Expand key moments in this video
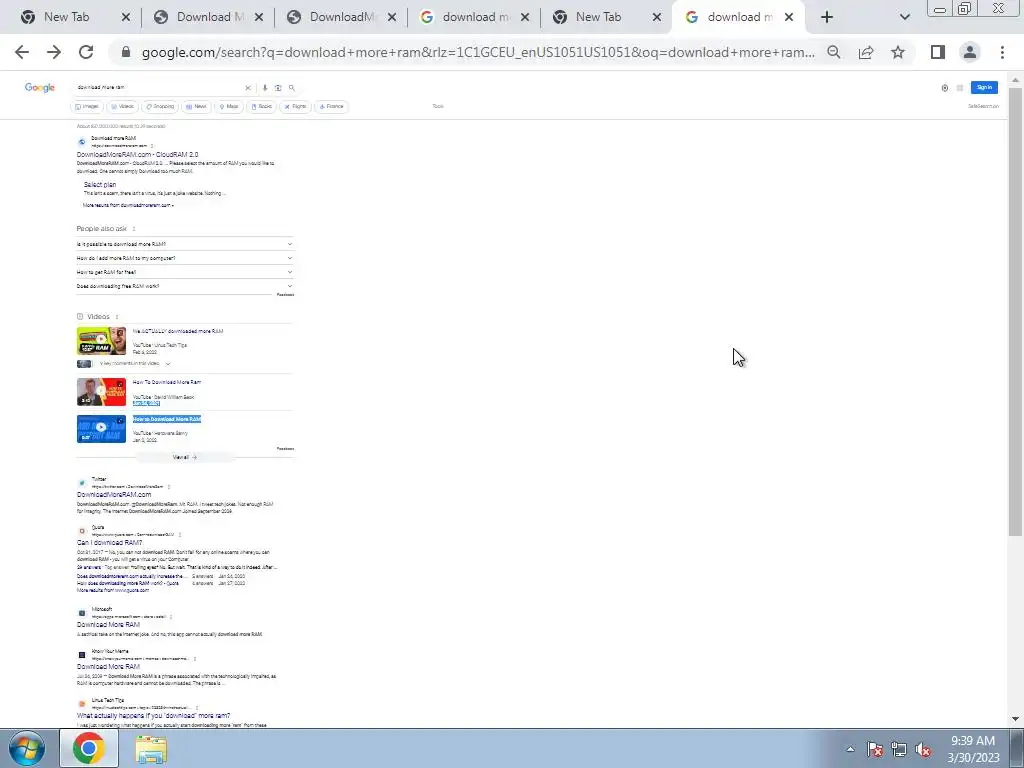 (x=135, y=364)
